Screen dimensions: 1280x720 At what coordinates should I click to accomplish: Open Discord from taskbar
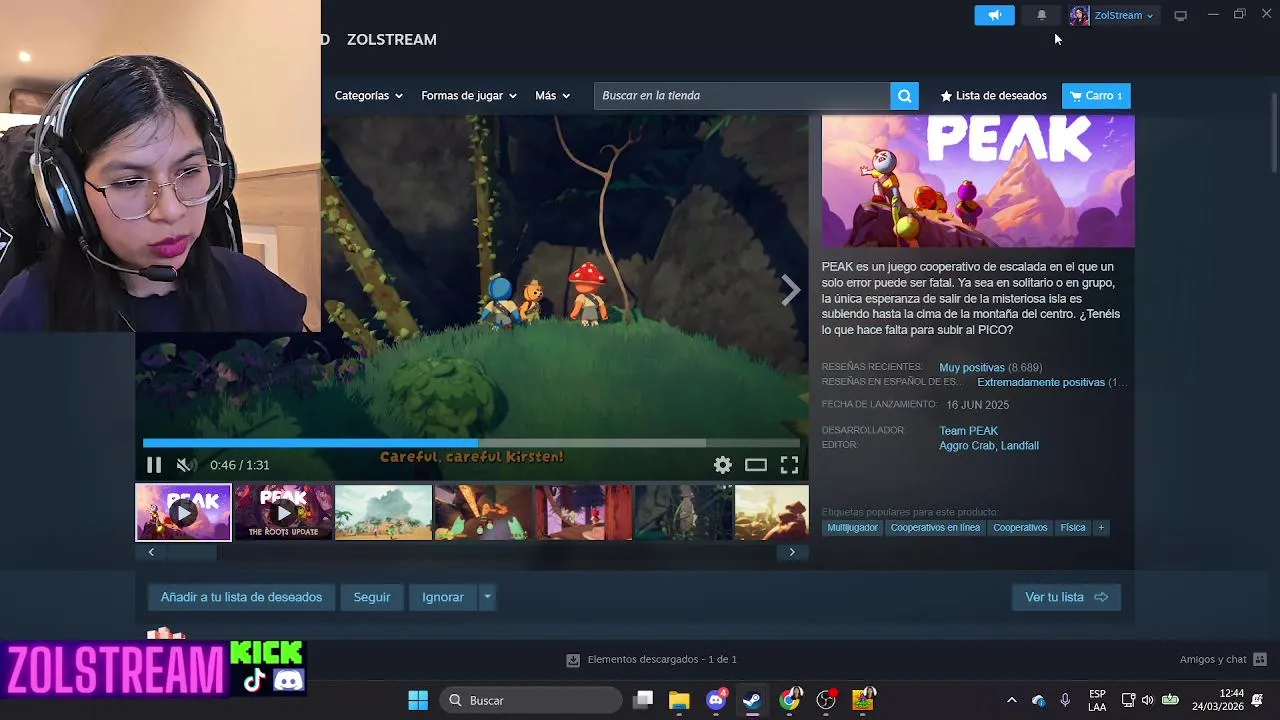[x=716, y=700]
